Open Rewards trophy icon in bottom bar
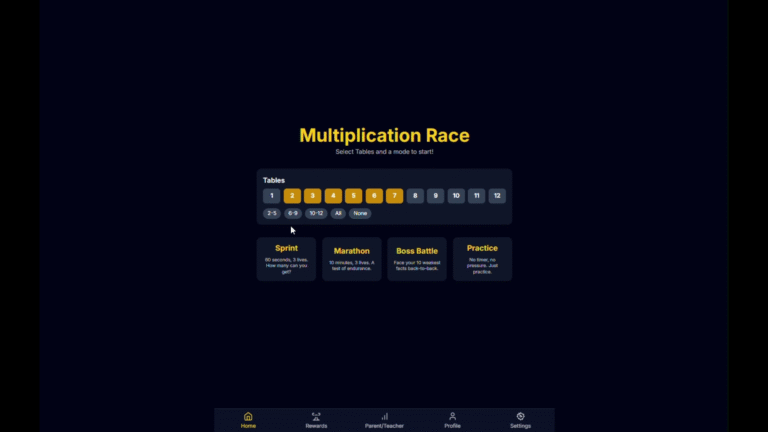The height and width of the screenshot is (432, 768). [x=316, y=416]
